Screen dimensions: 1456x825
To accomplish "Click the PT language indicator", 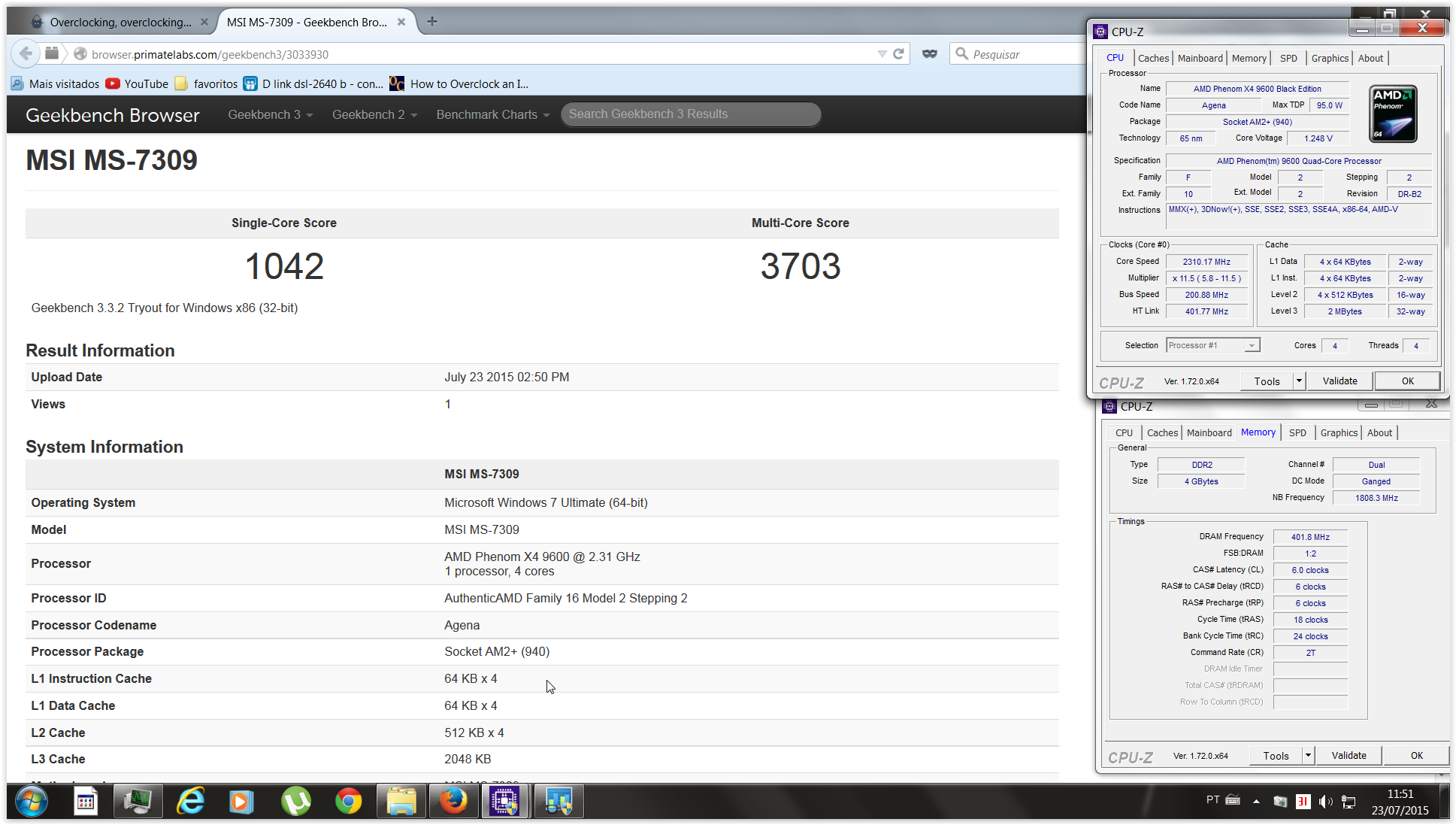I will click(1212, 799).
